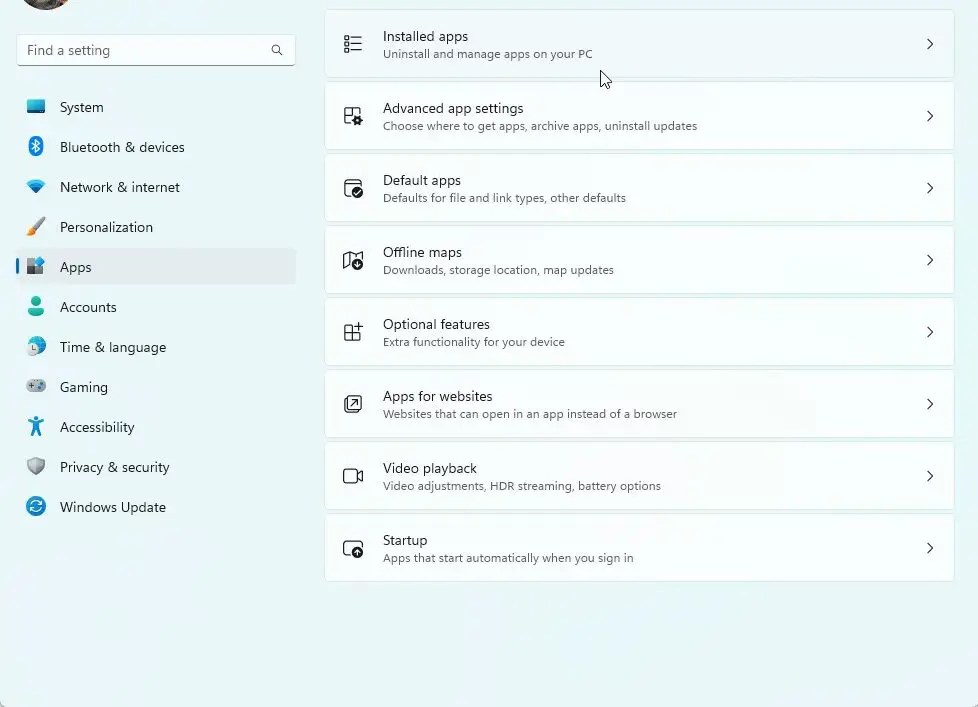Expand Installed apps using its chevron
This screenshot has height=707, width=978.
tap(930, 44)
